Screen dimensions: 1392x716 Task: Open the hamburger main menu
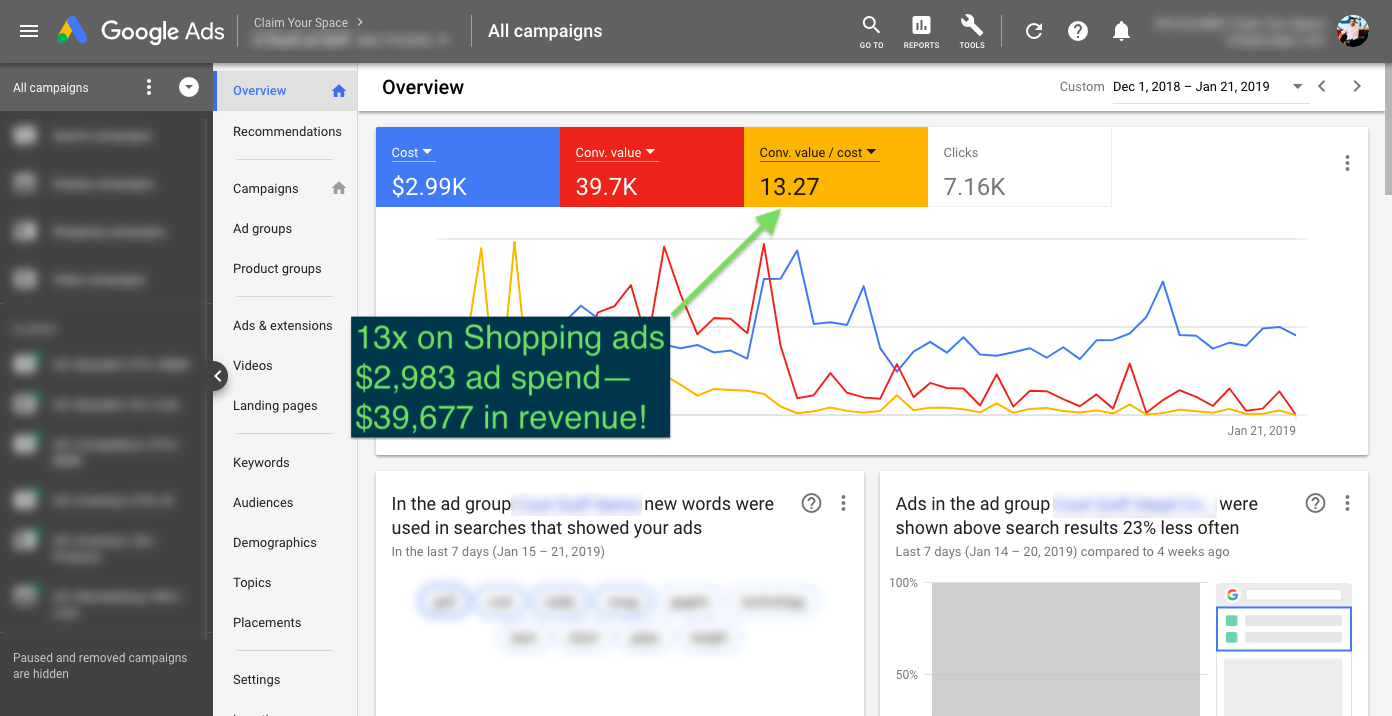pyautogui.click(x=29, y=31)
